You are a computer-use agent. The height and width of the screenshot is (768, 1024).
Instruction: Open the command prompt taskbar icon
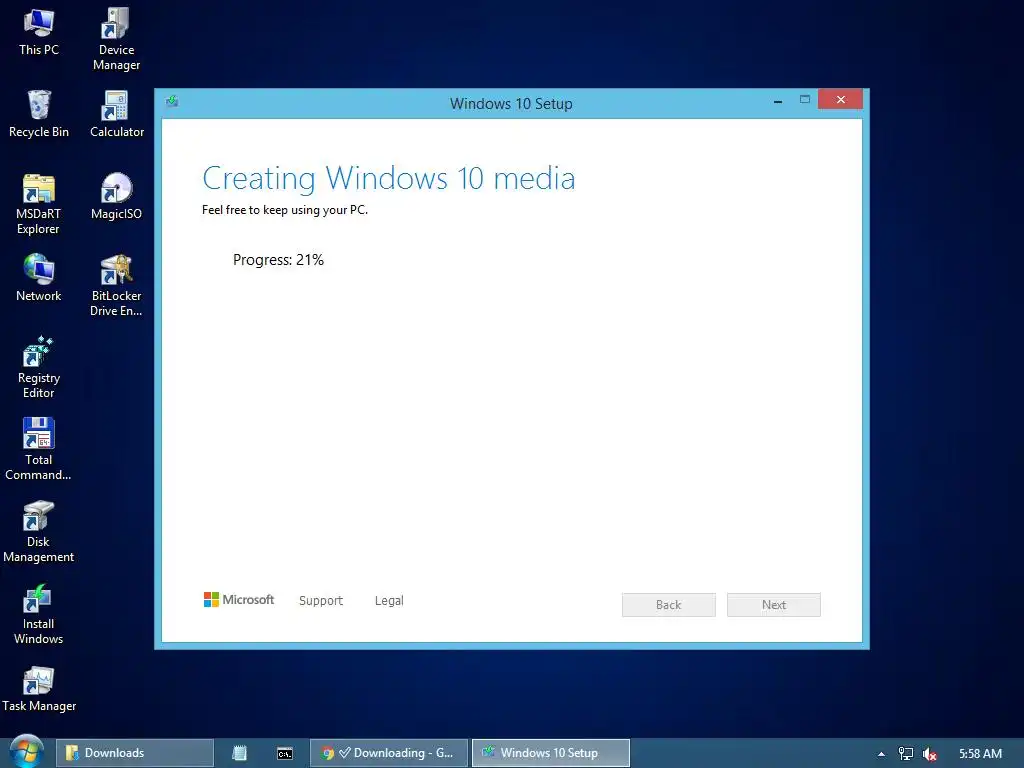285,753
